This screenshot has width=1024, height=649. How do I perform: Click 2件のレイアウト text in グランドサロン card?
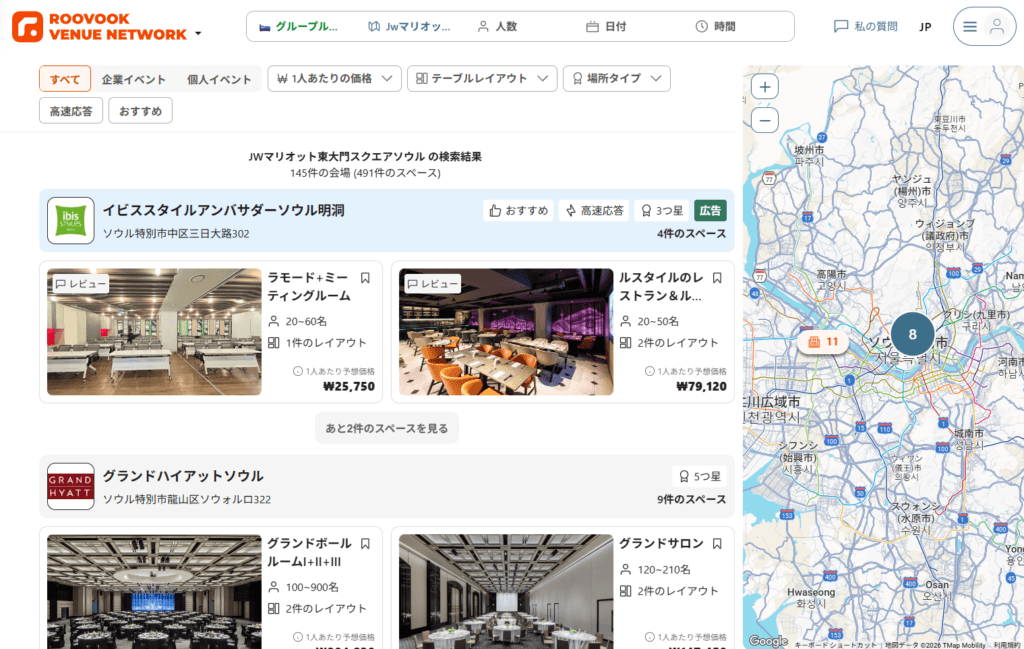tap(678, 591)
